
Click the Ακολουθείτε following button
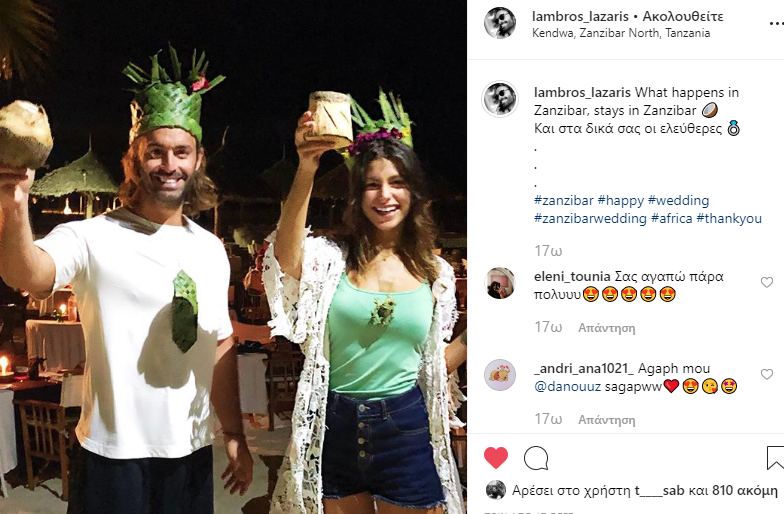[x=683, y=16]
